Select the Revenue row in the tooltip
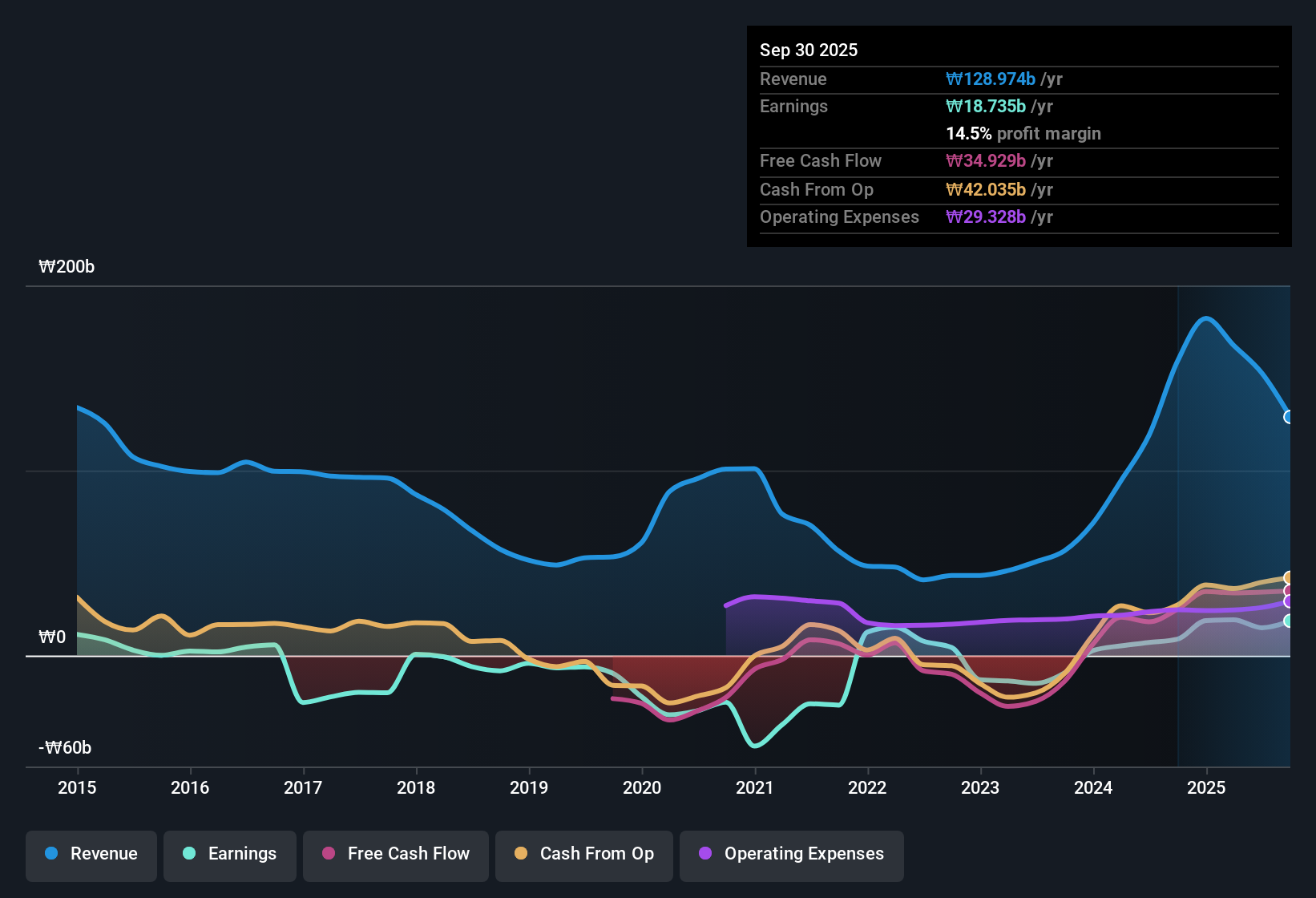 click(x=1018, y=79)
